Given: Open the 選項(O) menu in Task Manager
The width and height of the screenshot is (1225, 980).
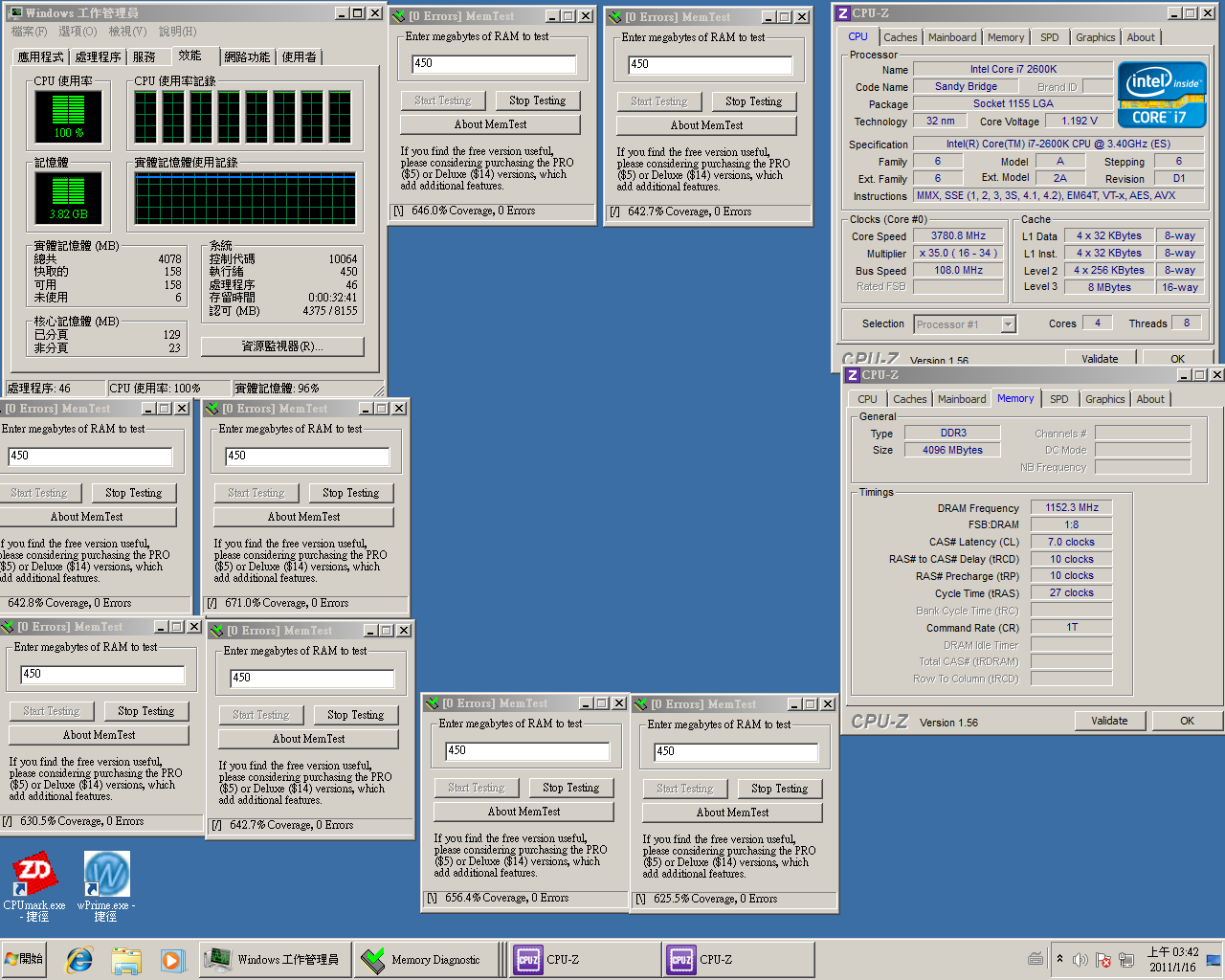Looking at the screenshot, I should click(78, 32).
